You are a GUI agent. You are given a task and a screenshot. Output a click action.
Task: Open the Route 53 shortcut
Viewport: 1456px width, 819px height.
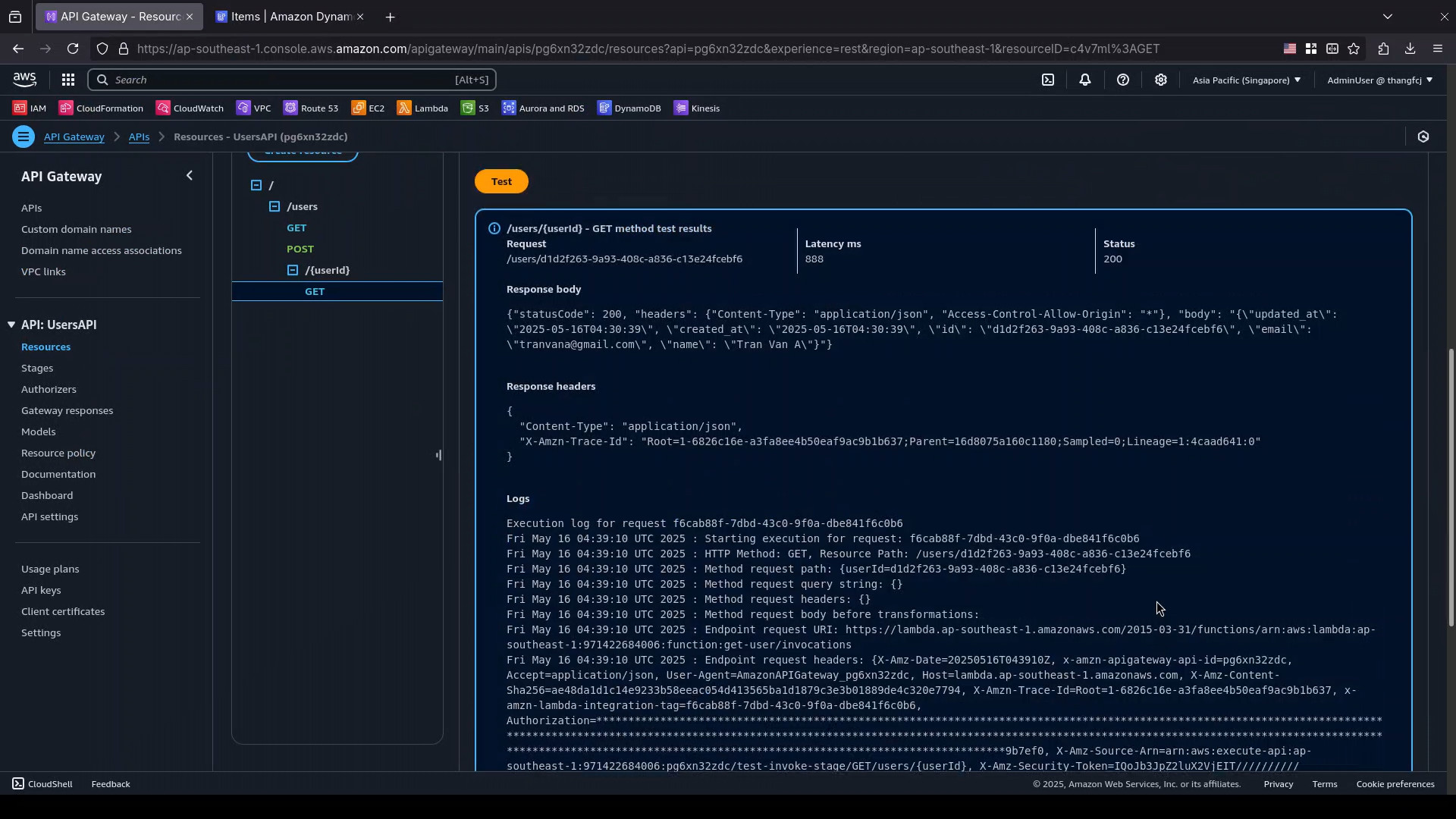pos(311,108)
